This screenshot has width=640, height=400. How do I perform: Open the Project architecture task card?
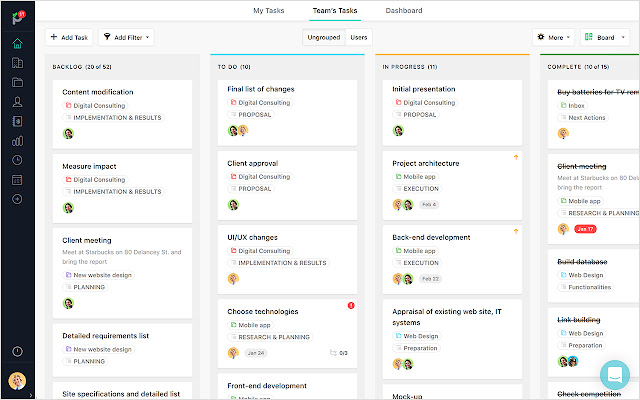point(426,164)
